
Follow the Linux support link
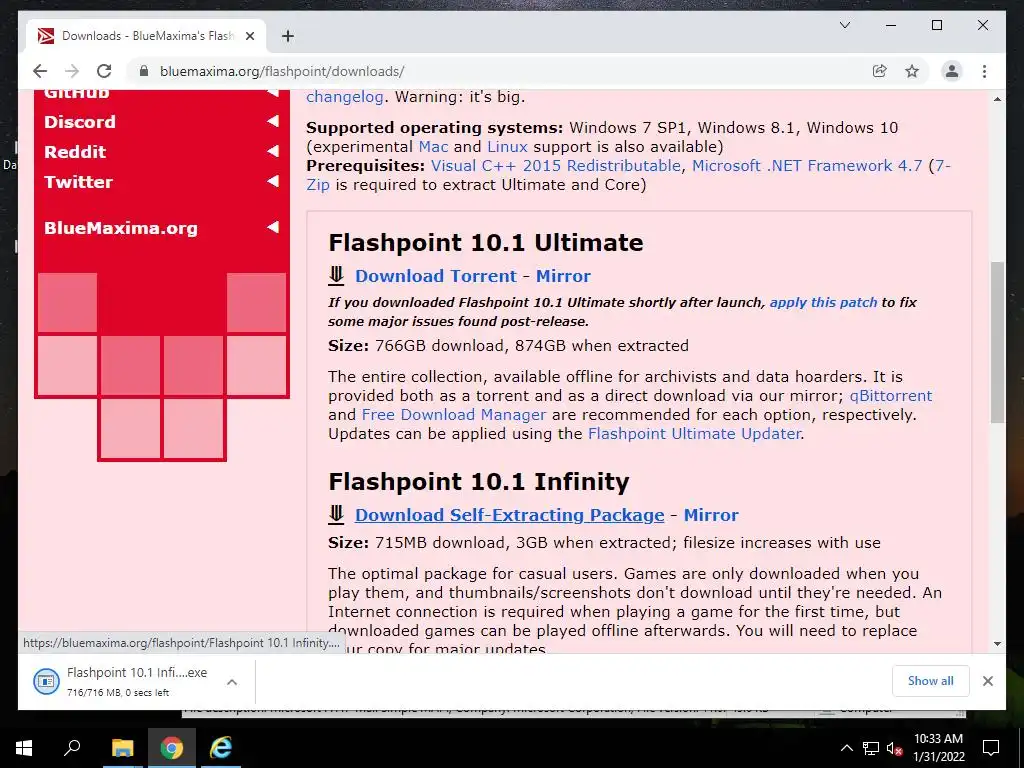pos(507,146)
